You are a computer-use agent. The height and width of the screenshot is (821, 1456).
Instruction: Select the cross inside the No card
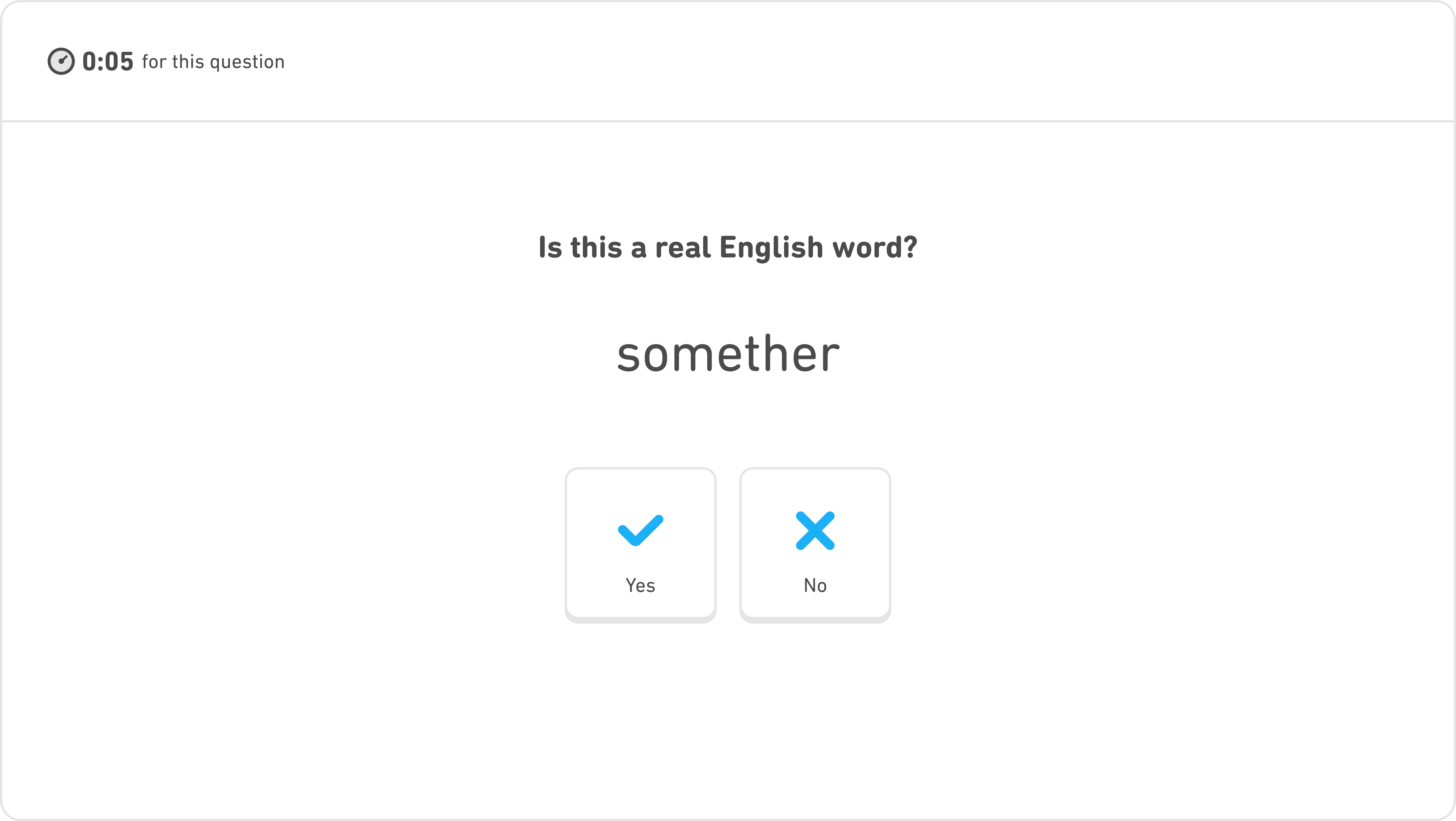coord(815,530)
